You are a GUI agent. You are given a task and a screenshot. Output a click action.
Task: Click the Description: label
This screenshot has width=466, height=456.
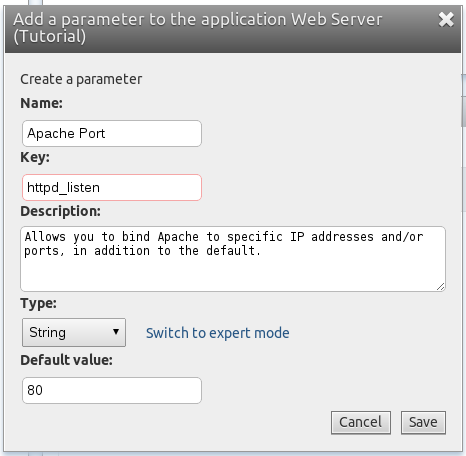pyautogui.click(x=60, y=211)
